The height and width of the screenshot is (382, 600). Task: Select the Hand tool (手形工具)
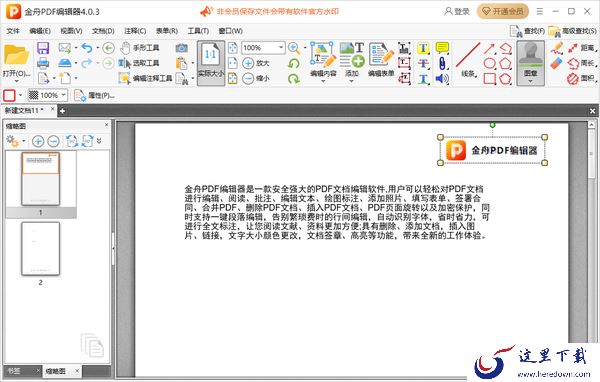pos(139,48)
